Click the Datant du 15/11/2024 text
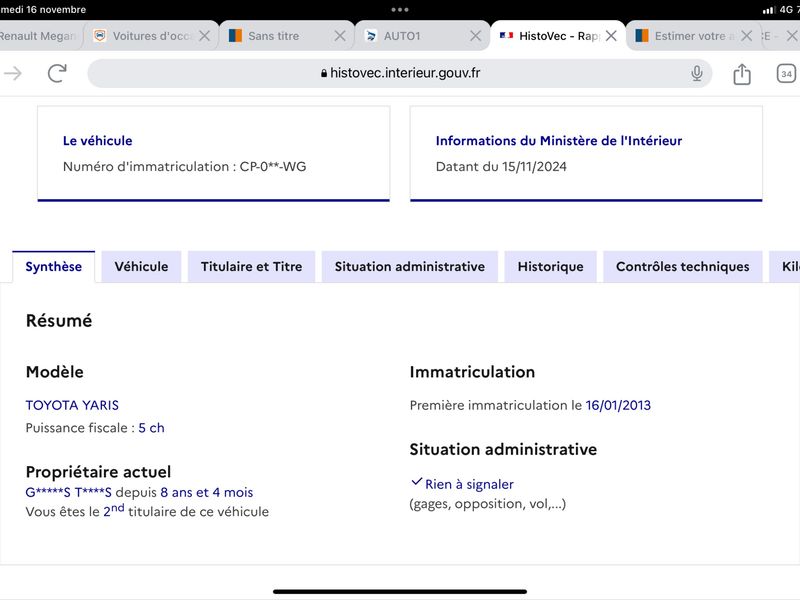This screenshot has height=600, width=800. 501,166
